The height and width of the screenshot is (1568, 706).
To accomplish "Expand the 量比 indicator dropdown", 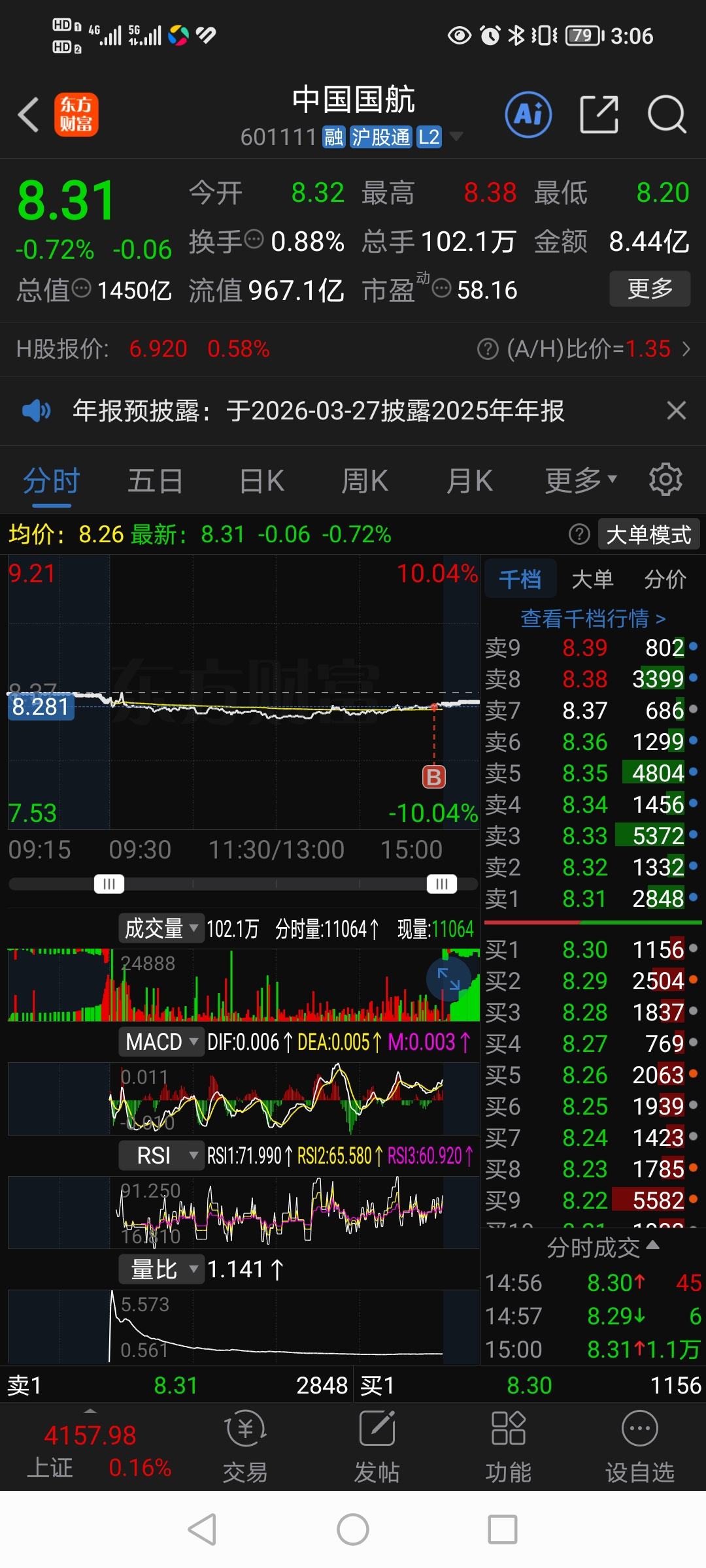I will click(161, 1269).
